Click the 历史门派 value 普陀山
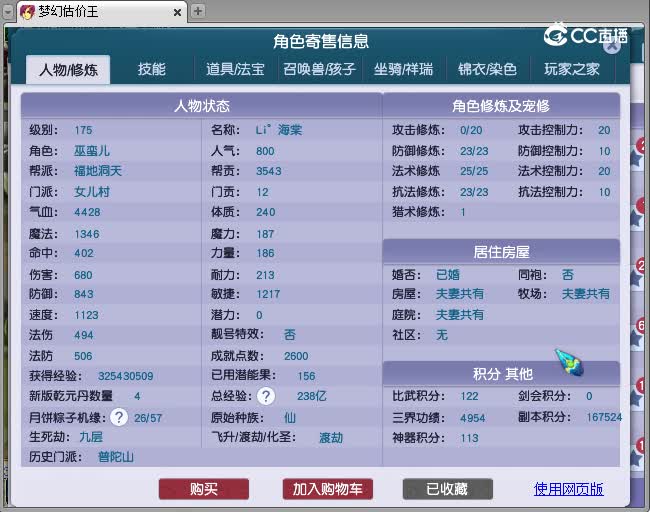The width and height of the screenshot is (650, 512). pos(116,457)
